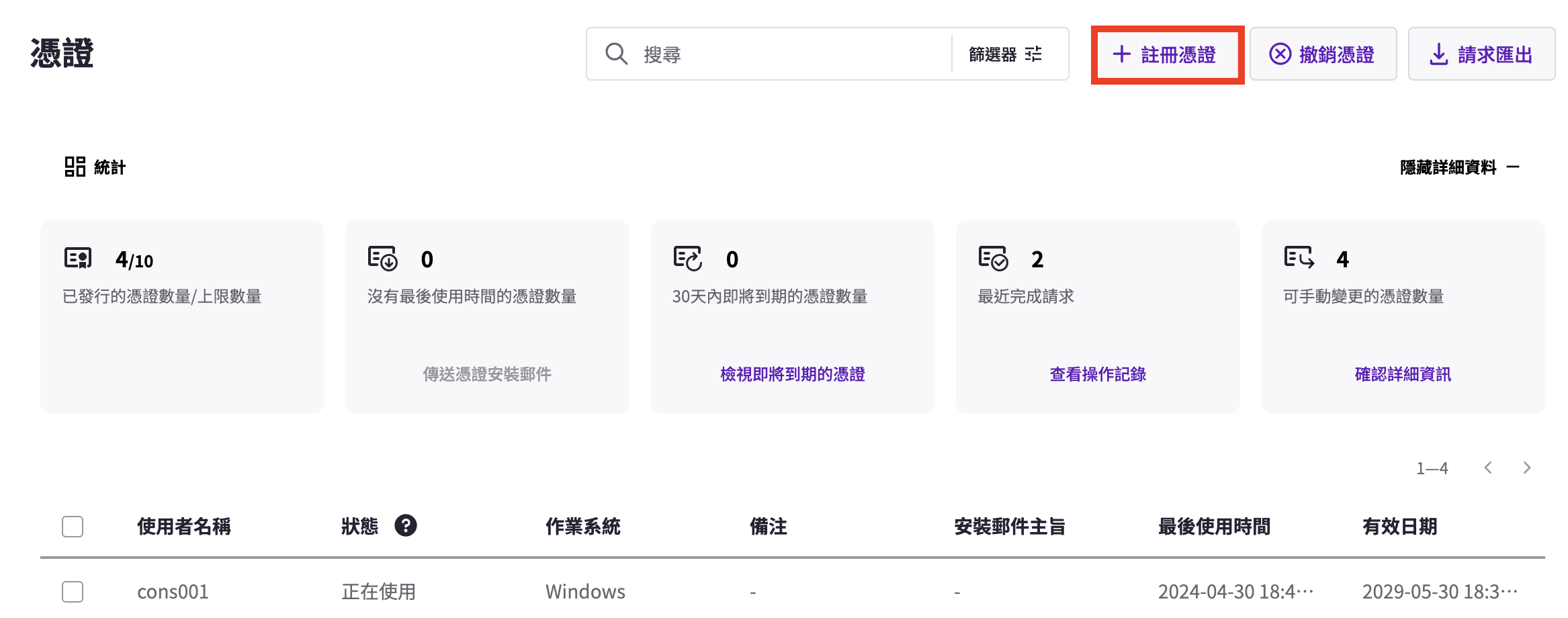
Task: Click the 作業系統 column header
Action: pos(583,526)
